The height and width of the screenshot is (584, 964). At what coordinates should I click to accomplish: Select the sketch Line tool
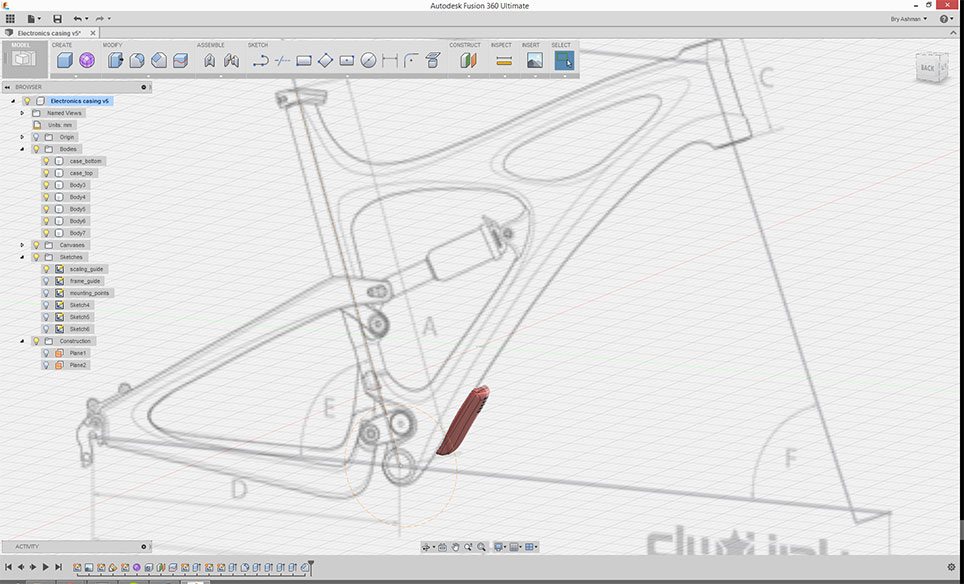pos(261,60)
